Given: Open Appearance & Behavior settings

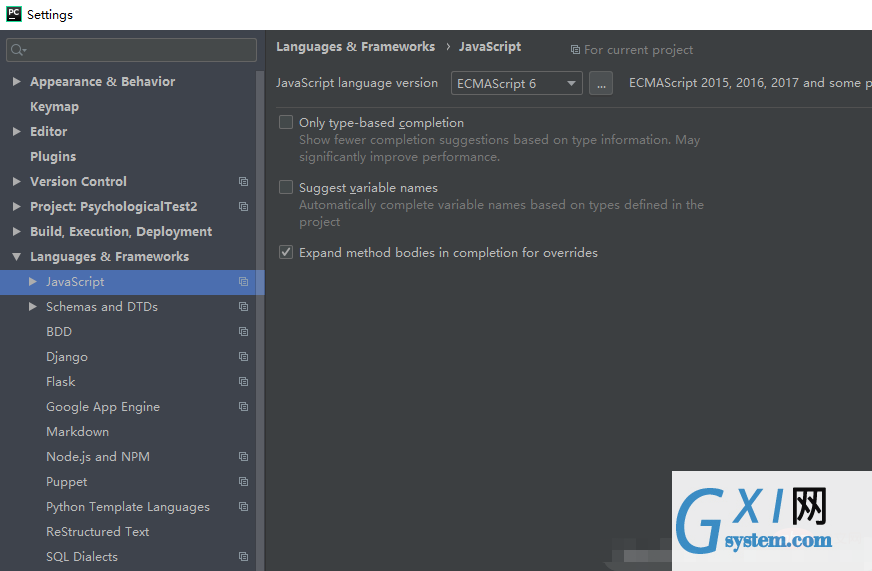Looking at the screenshot, I should click(102, 82).
